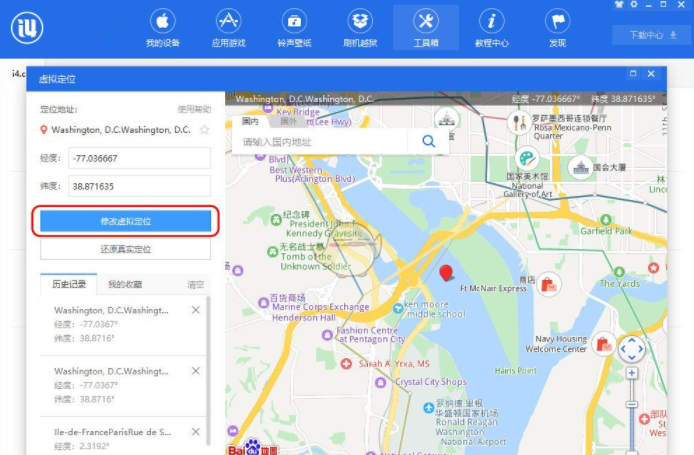Click 清空 to clear history
The height and width of the screenshot is (455, 694).
click(x=196, y=285)
